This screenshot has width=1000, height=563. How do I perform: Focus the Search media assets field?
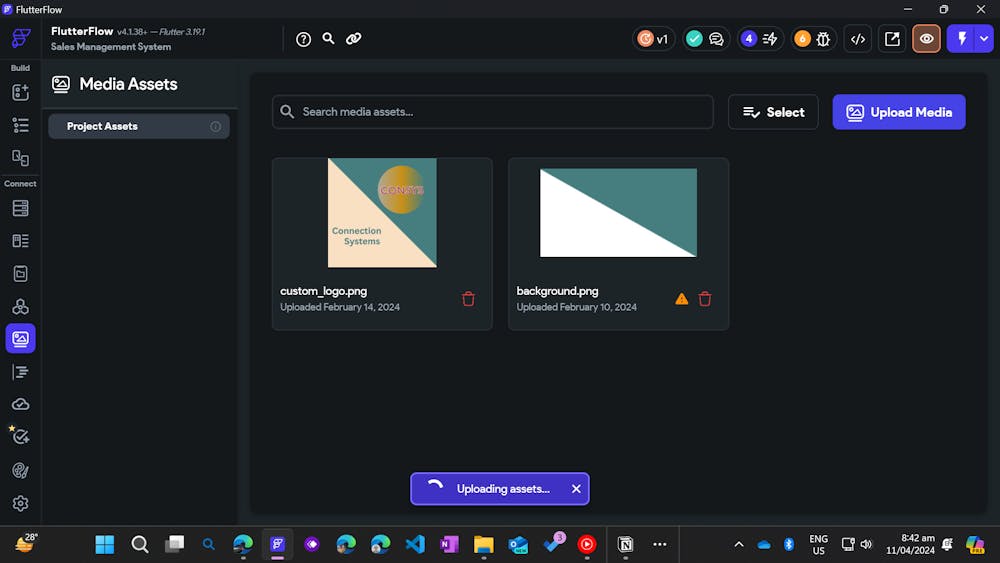point(492,112)
